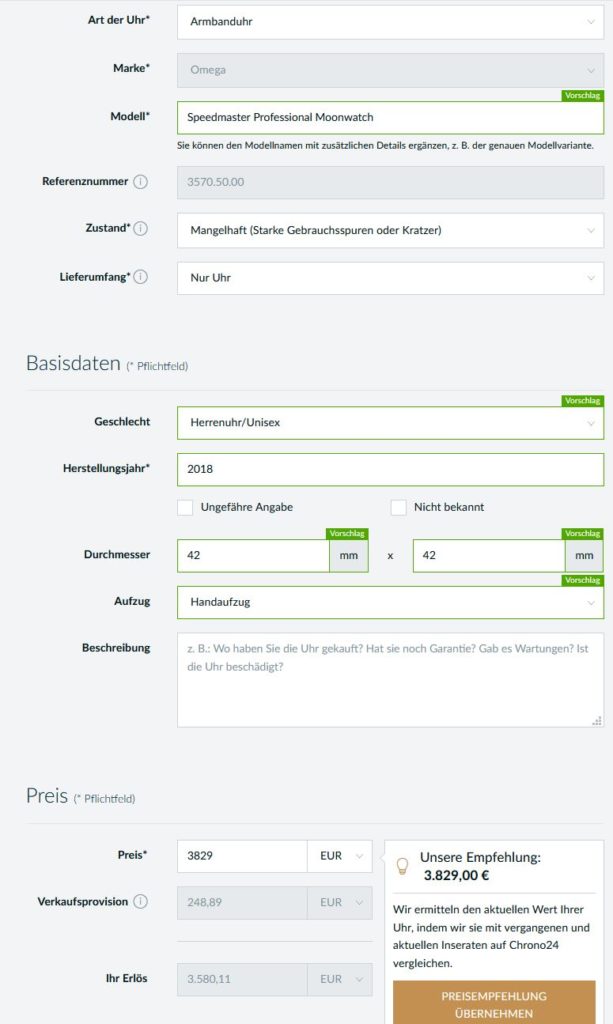Open the Lieferumfang dropdown showing Nur Uhr

pyautogui.click(x=390, y=278)
